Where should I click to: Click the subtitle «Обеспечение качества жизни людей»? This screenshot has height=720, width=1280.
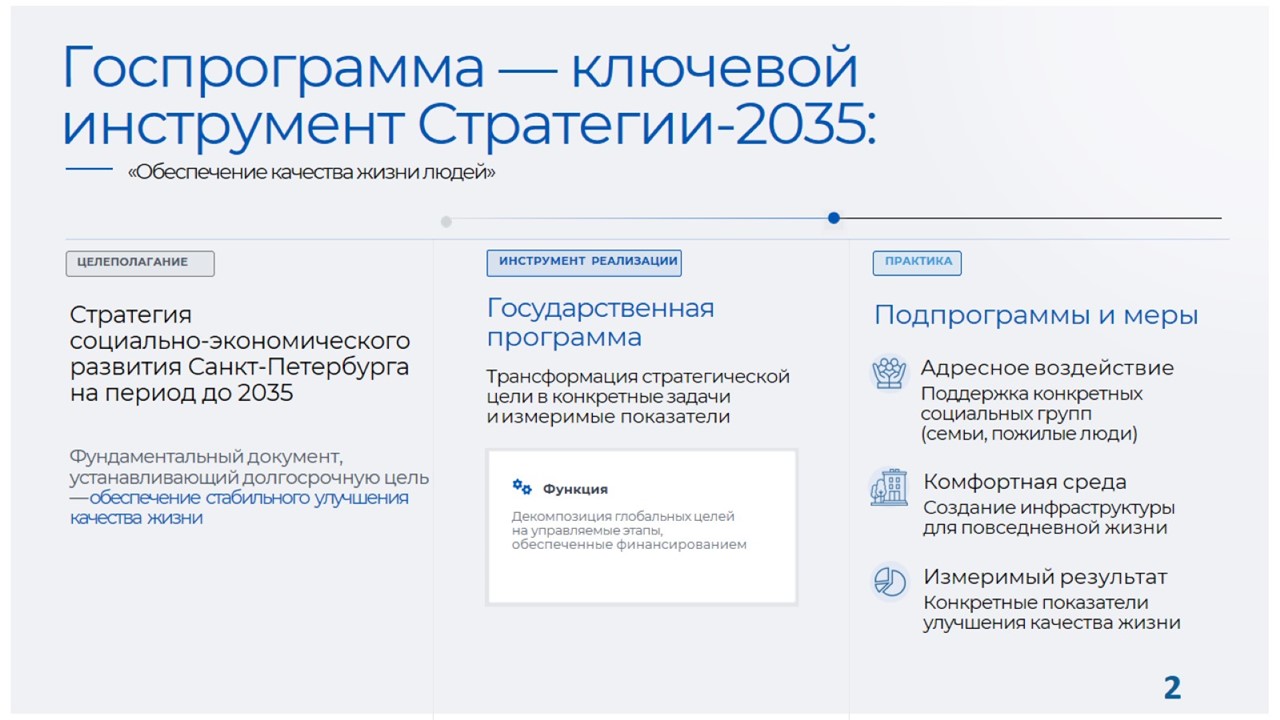pyautogui.click(x=311, y=172)
